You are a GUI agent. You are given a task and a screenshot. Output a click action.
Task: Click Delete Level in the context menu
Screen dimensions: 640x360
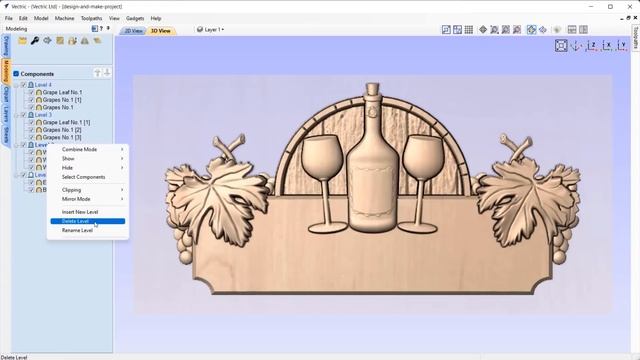(88, 221)
